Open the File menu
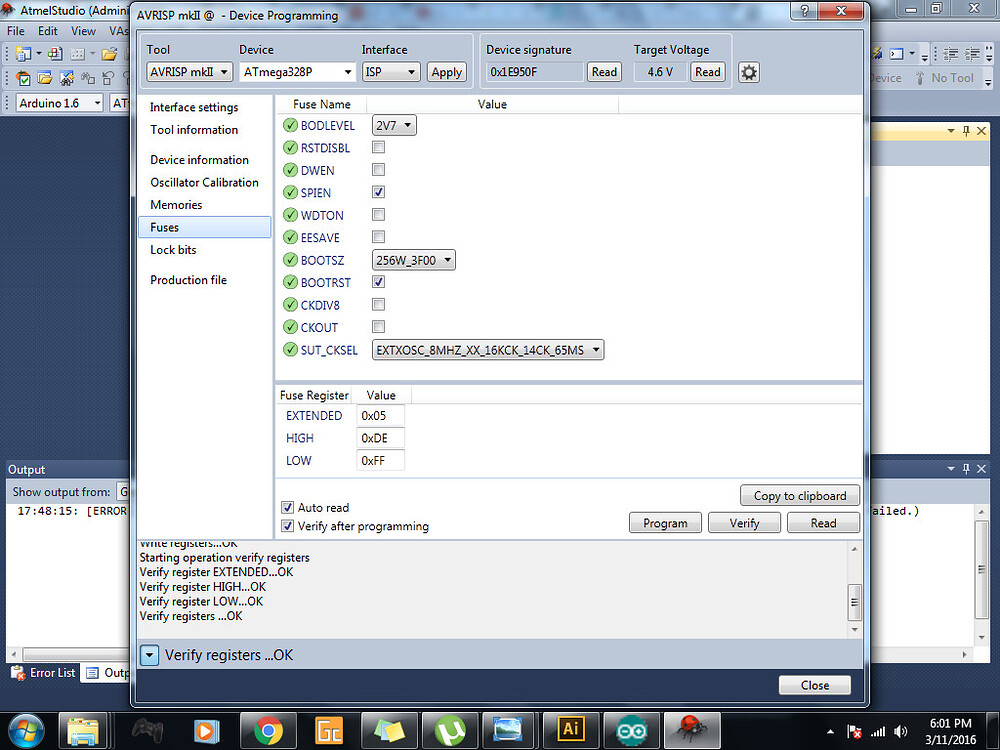This screenshot has height=750, width=1000. point(15,31)
